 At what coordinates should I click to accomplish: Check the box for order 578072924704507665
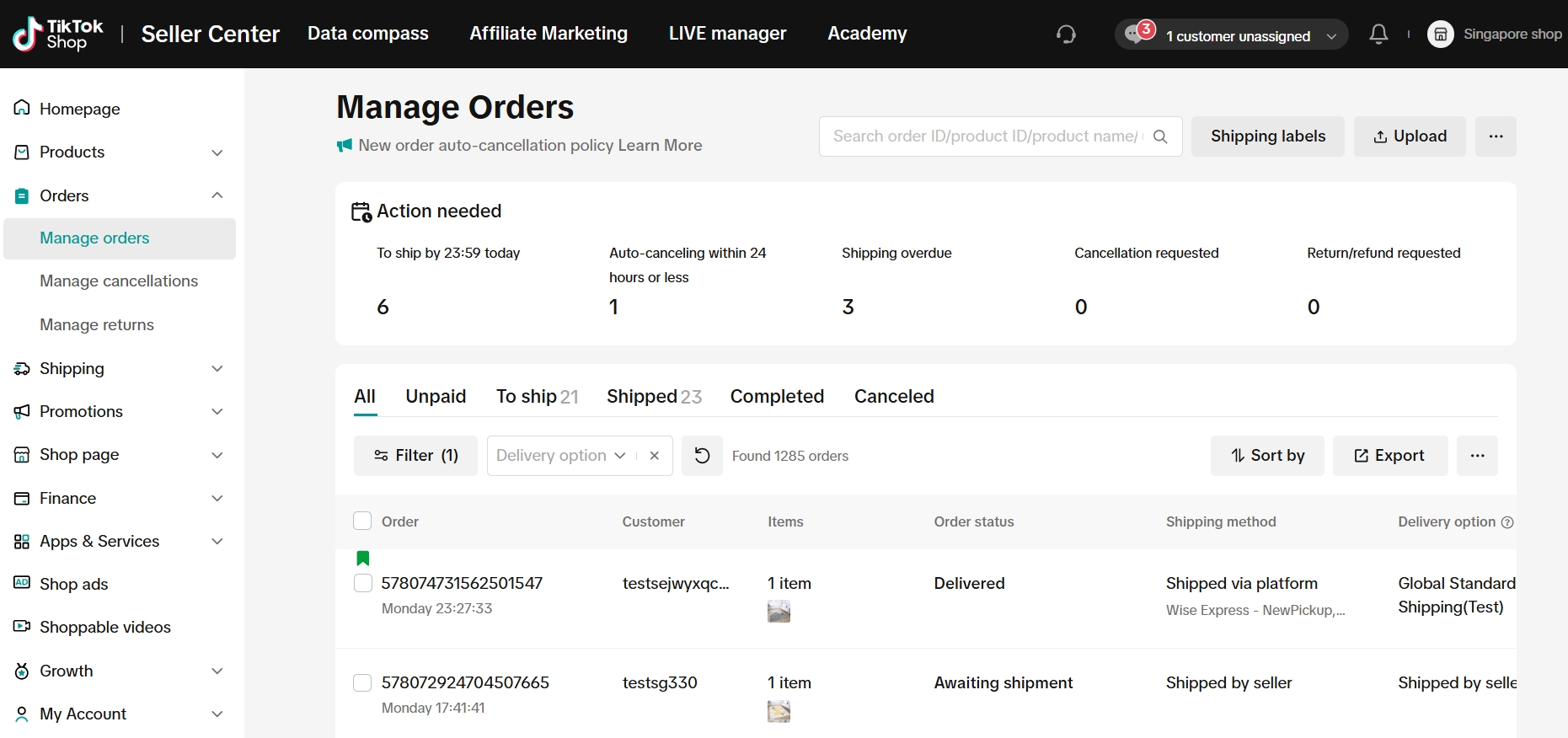pyautogui.click(x=363, y=682)
